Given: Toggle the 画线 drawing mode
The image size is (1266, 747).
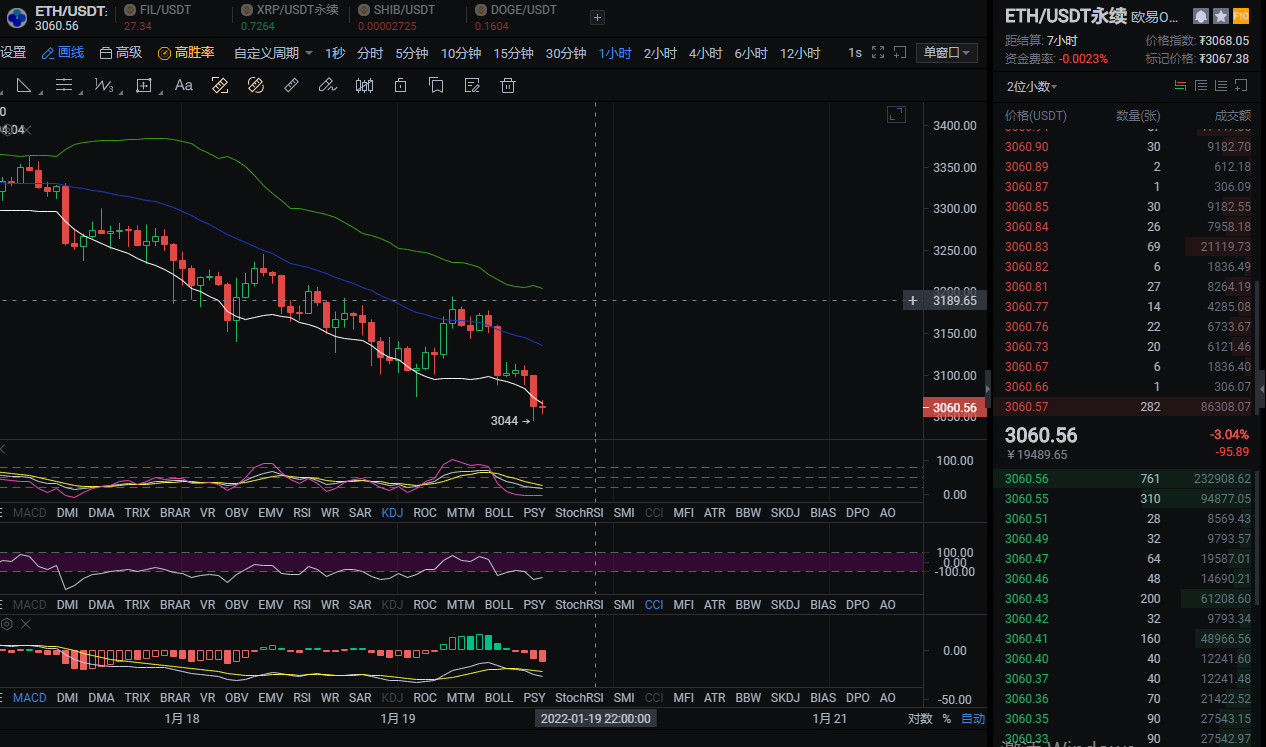Looking at the screenshot, I should point(63,53).
